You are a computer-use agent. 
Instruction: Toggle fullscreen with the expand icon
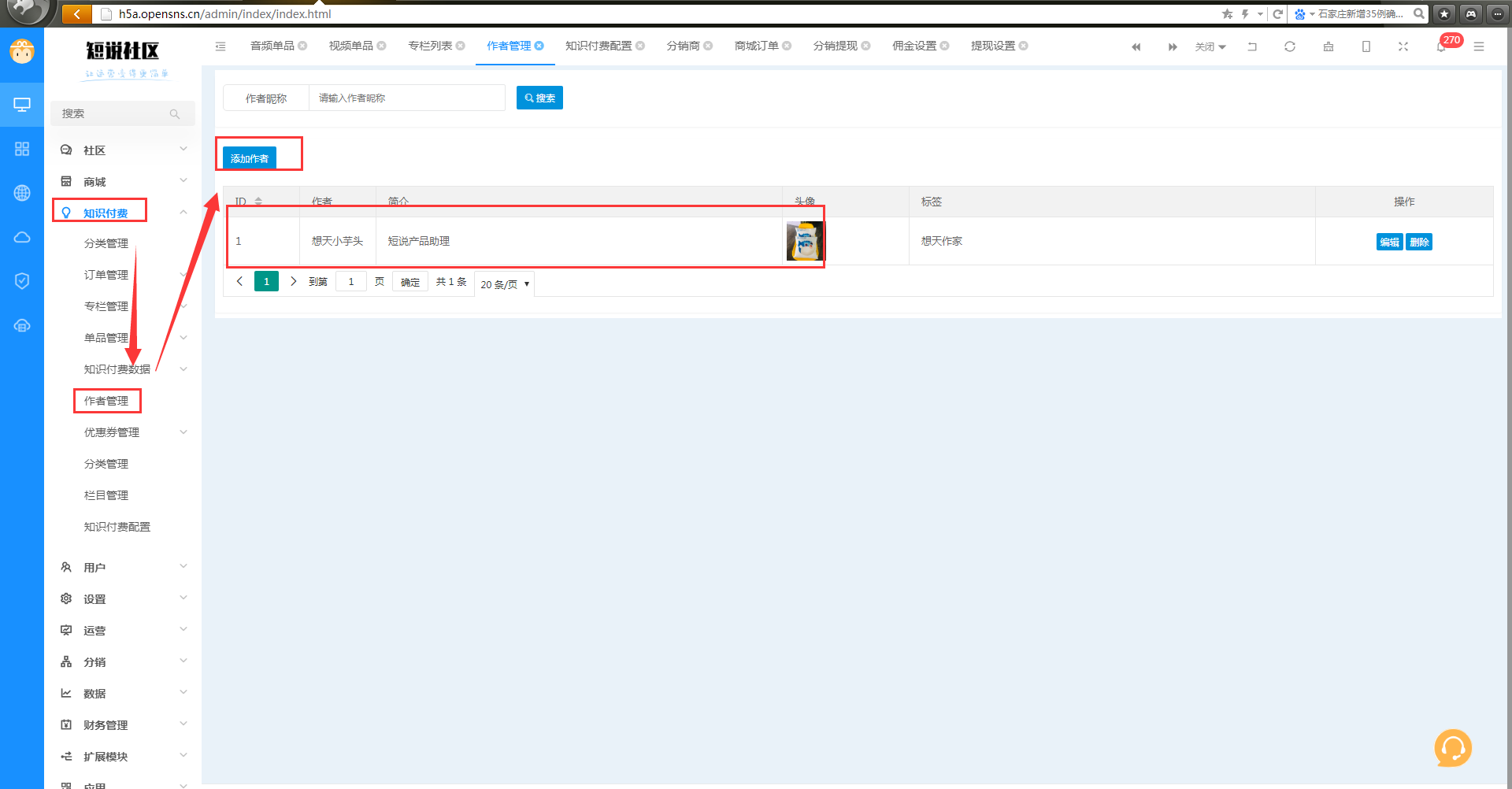pos(1403,46)
